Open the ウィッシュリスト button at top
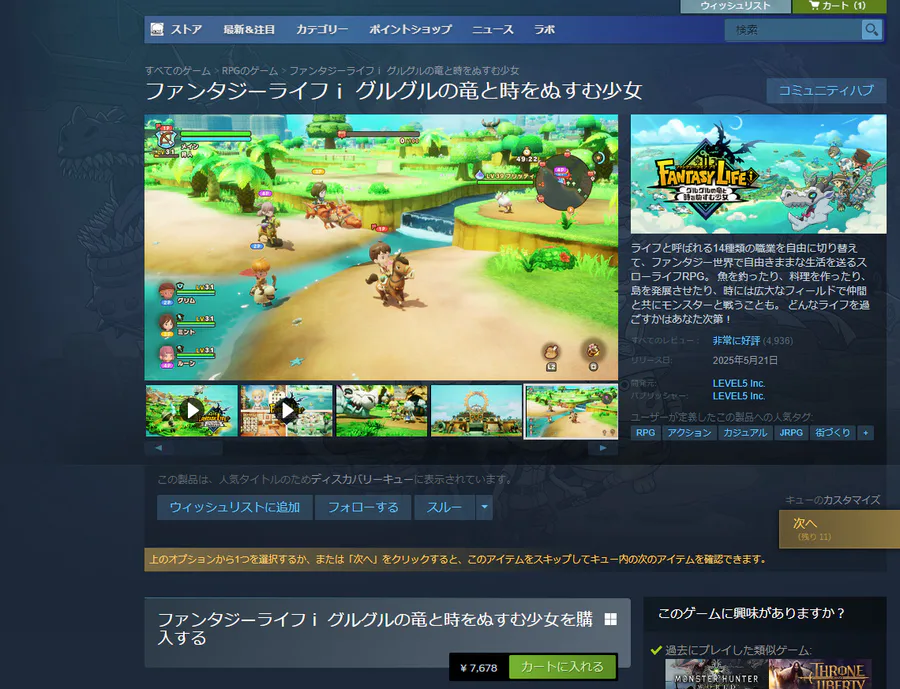Screen dimensions: 900x689 (x=735, y=6)
